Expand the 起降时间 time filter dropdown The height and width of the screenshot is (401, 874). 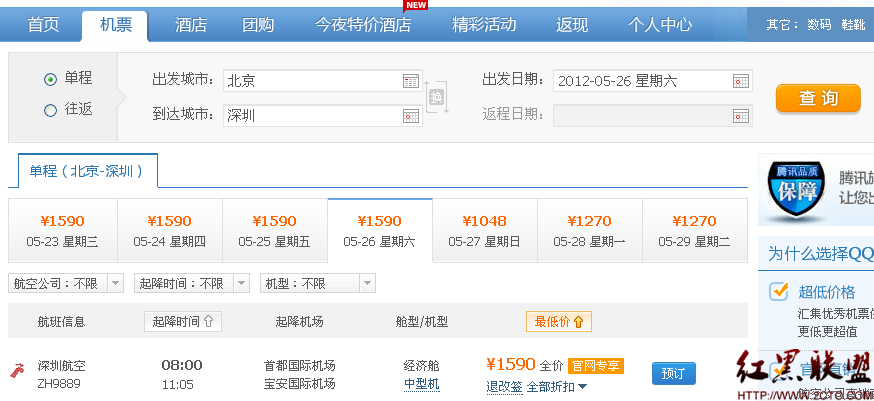[x=240, y=284]
